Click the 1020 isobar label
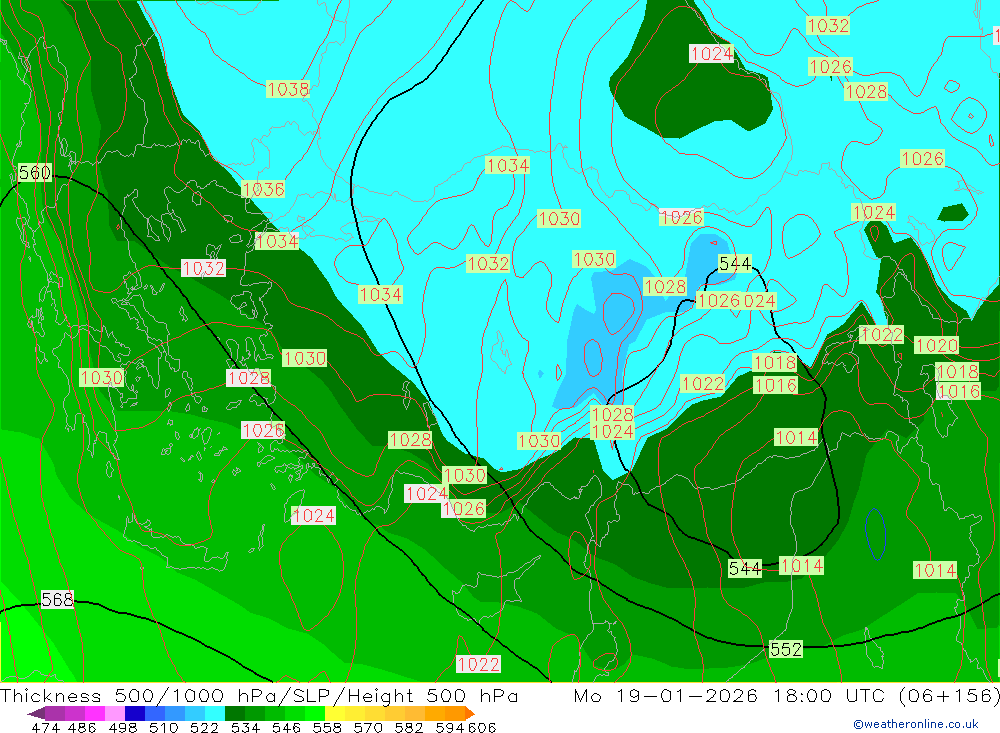The height and width of the screenshot is (733, 1000). tap(936, 345)
